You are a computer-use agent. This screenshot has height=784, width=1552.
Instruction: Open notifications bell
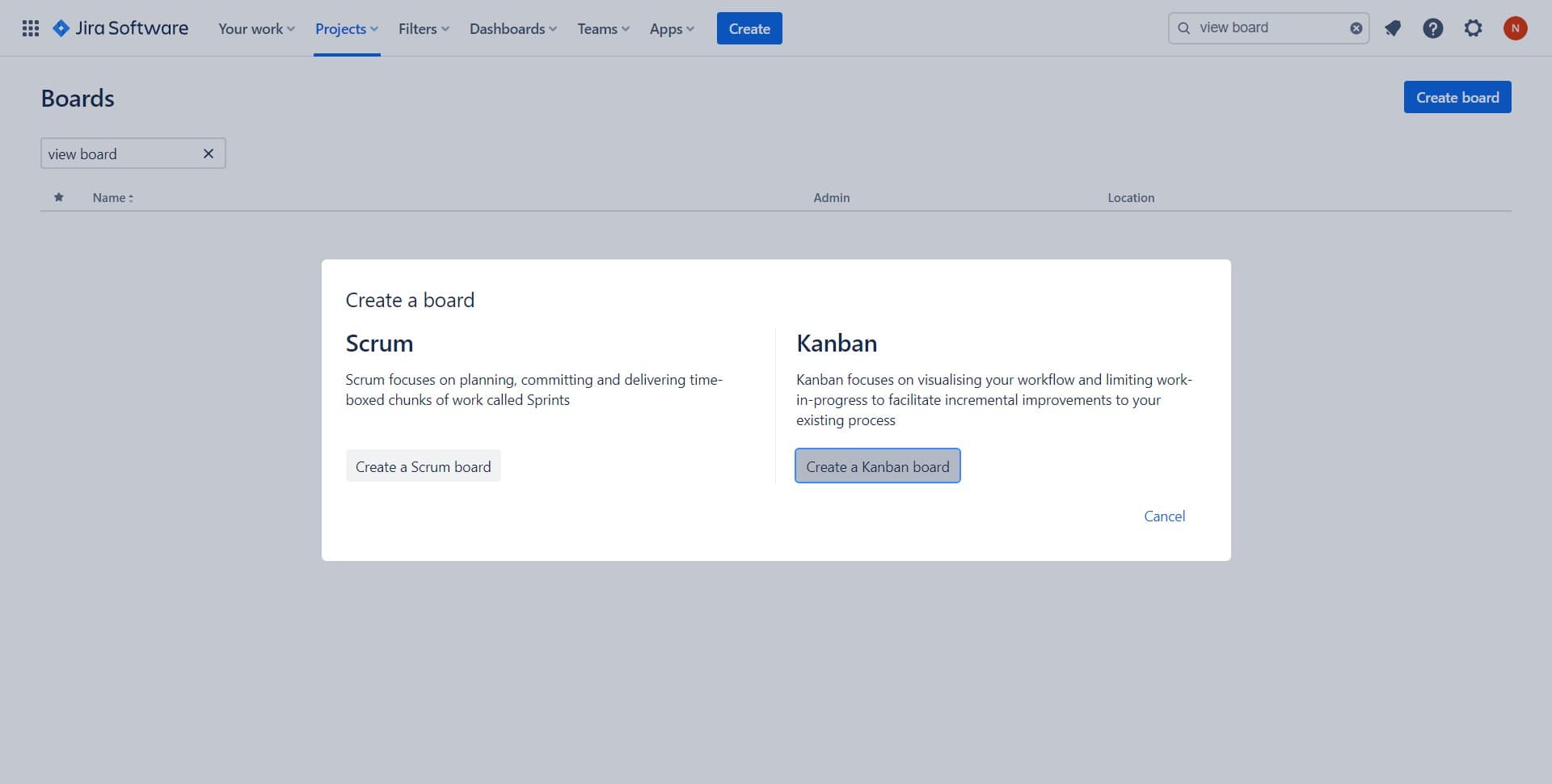(1393, 27)
